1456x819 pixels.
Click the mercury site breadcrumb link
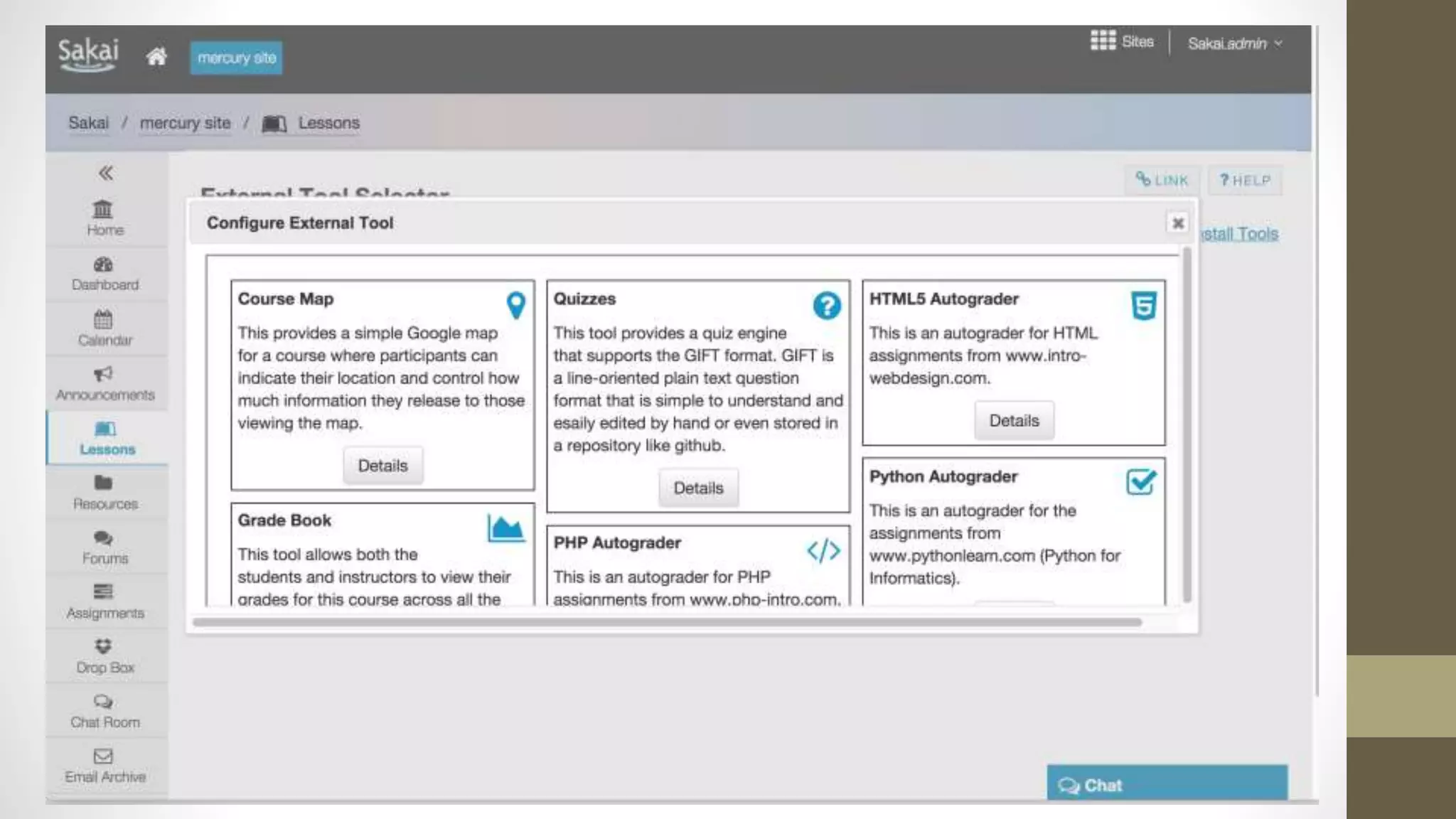[185, 123]
